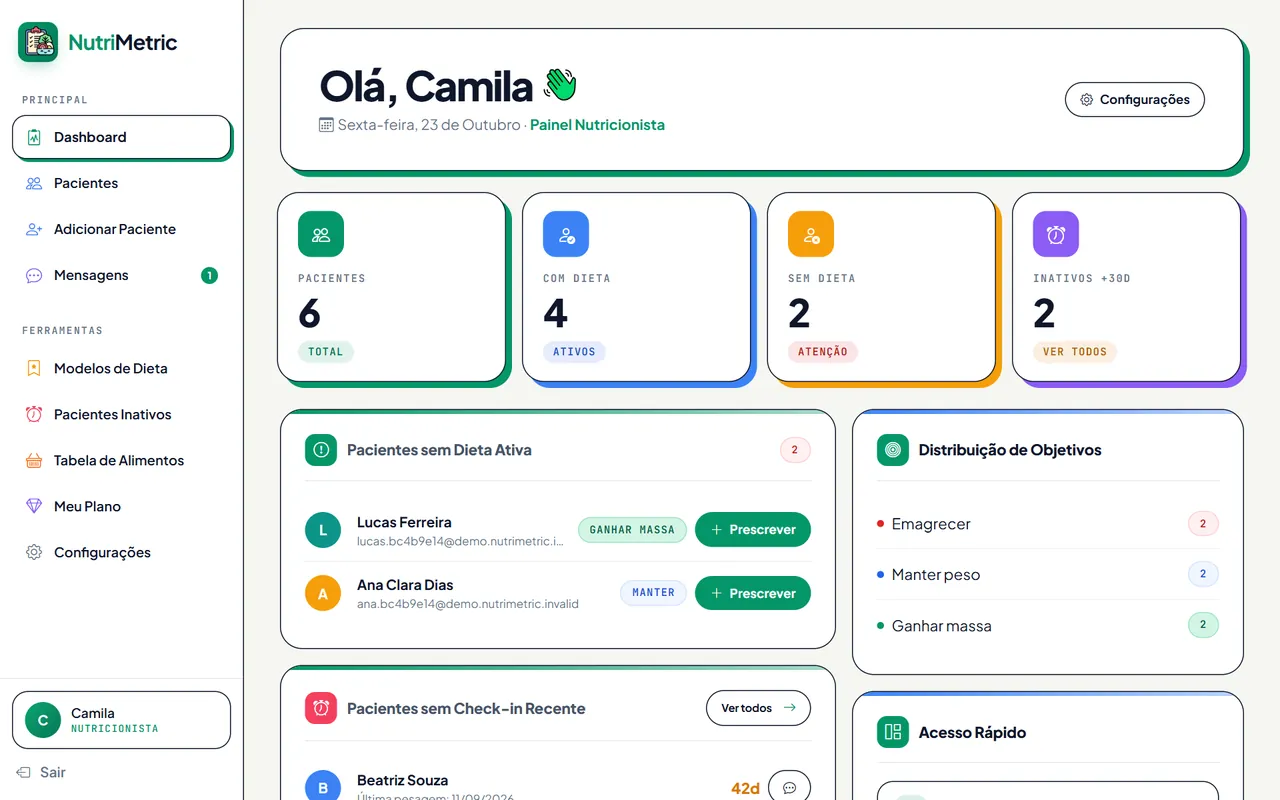
Task: Open Dashboard in the sidebar
Action: pyautogui.click(x=121, y=137)
